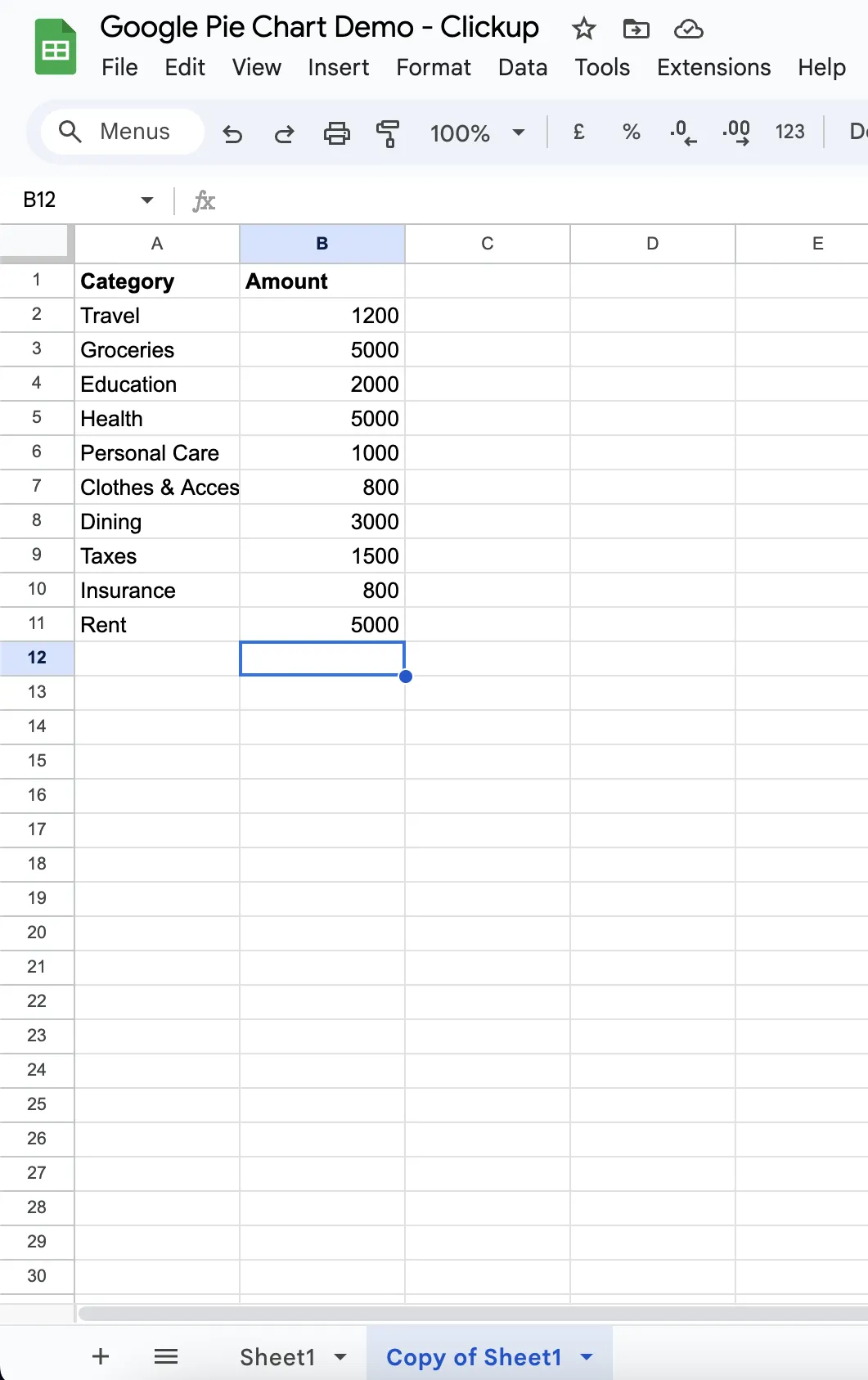Click the Undo arrow icon

(x=232, y=133)
